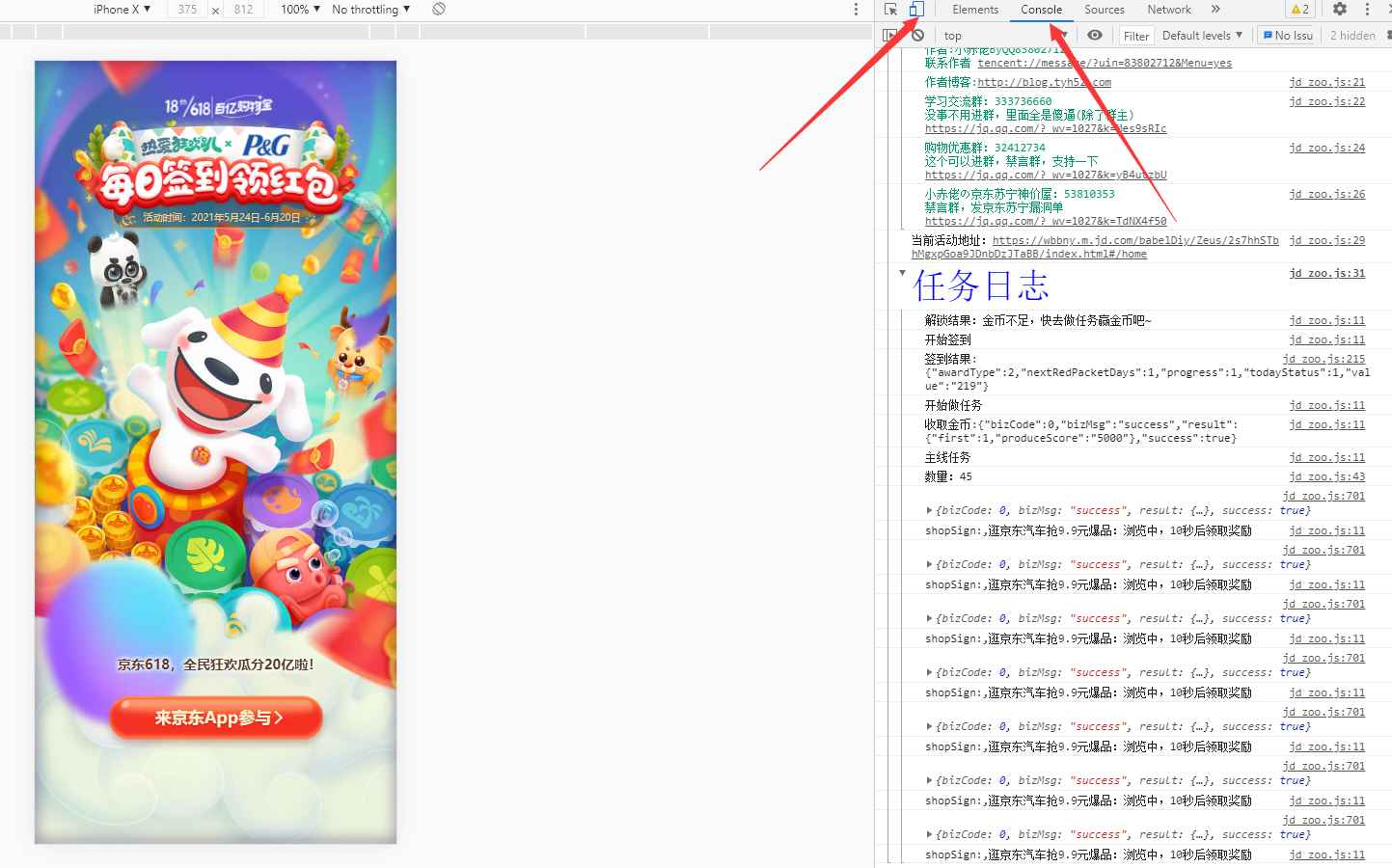The width and height of the screenshot is (1392, 868).
Task: Click the warnings count badge showing 2
Action: (x=1299, y=10)
